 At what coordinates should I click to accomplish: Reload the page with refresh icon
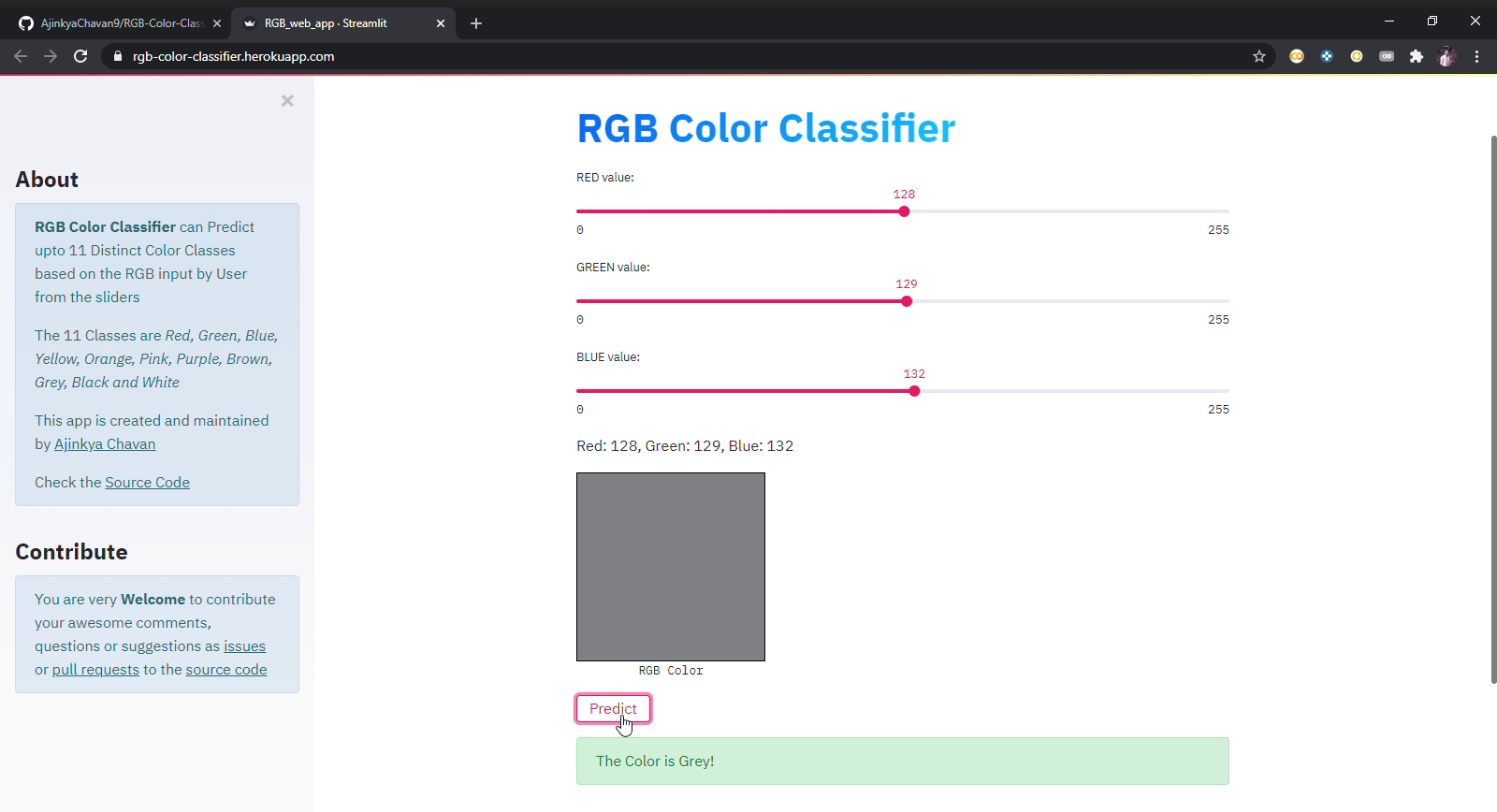point(80,56)
